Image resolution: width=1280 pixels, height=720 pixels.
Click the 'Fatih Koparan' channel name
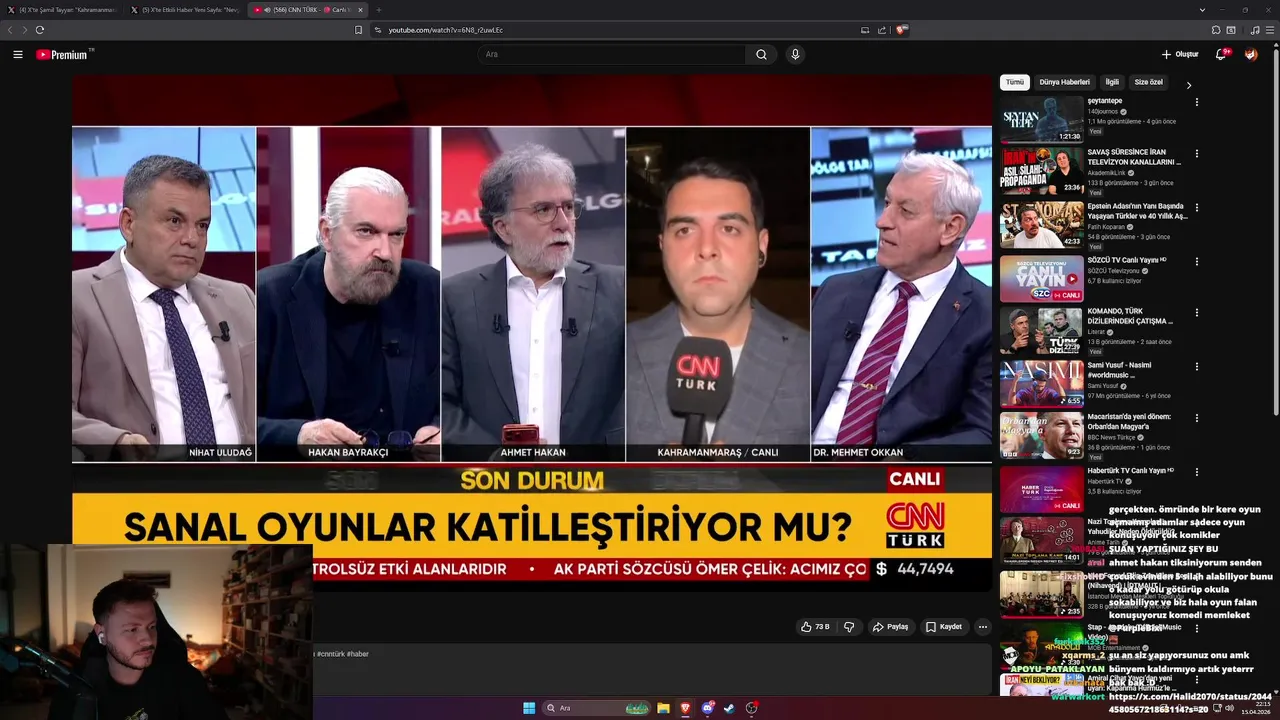pyautogui.click(x=1106, y=226)
